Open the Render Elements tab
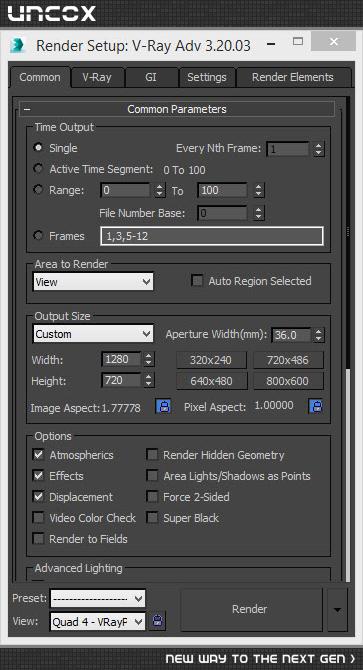This screenshot has height=670, width=363. (x=293, y=77)
